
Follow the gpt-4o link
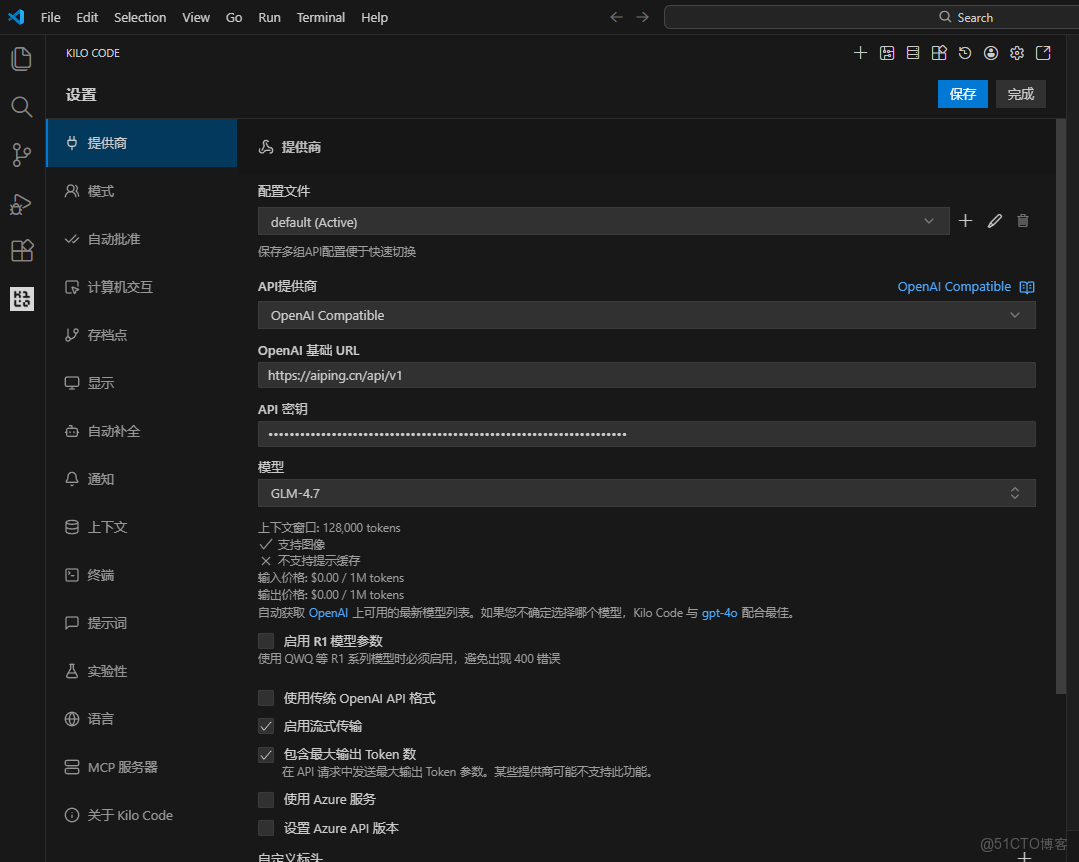point(719,613)
